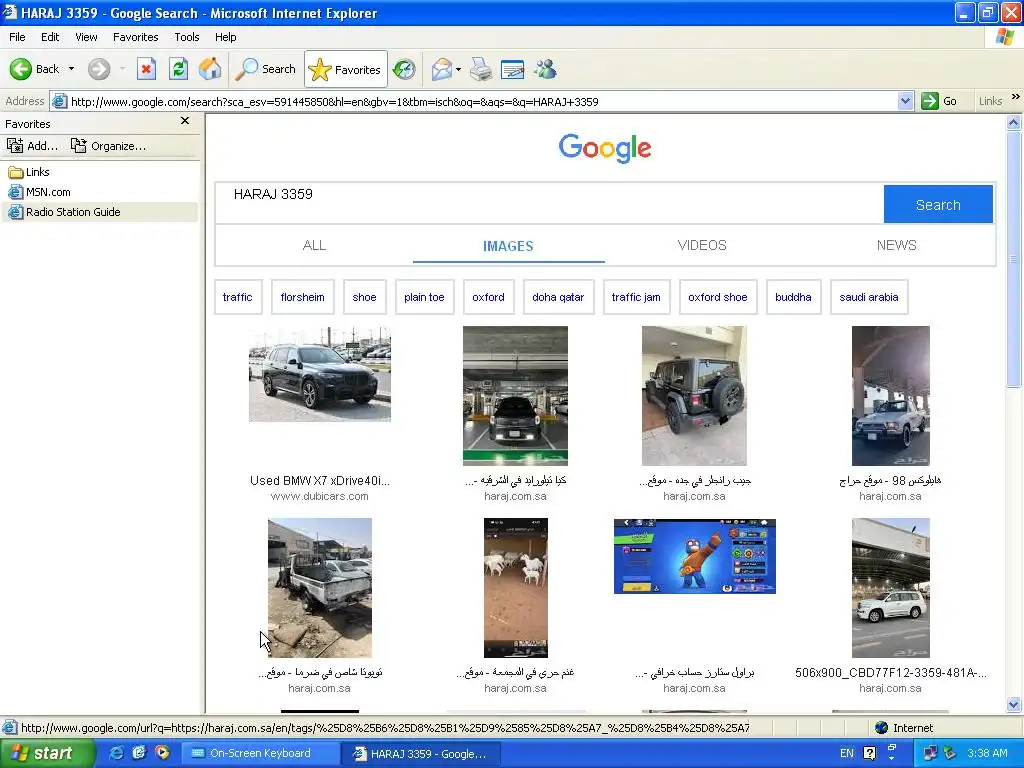The width and height of the screenshot is (1024, 768).
Task: Switch to the VIDEOS tab
Action: [x=702, y=246]
